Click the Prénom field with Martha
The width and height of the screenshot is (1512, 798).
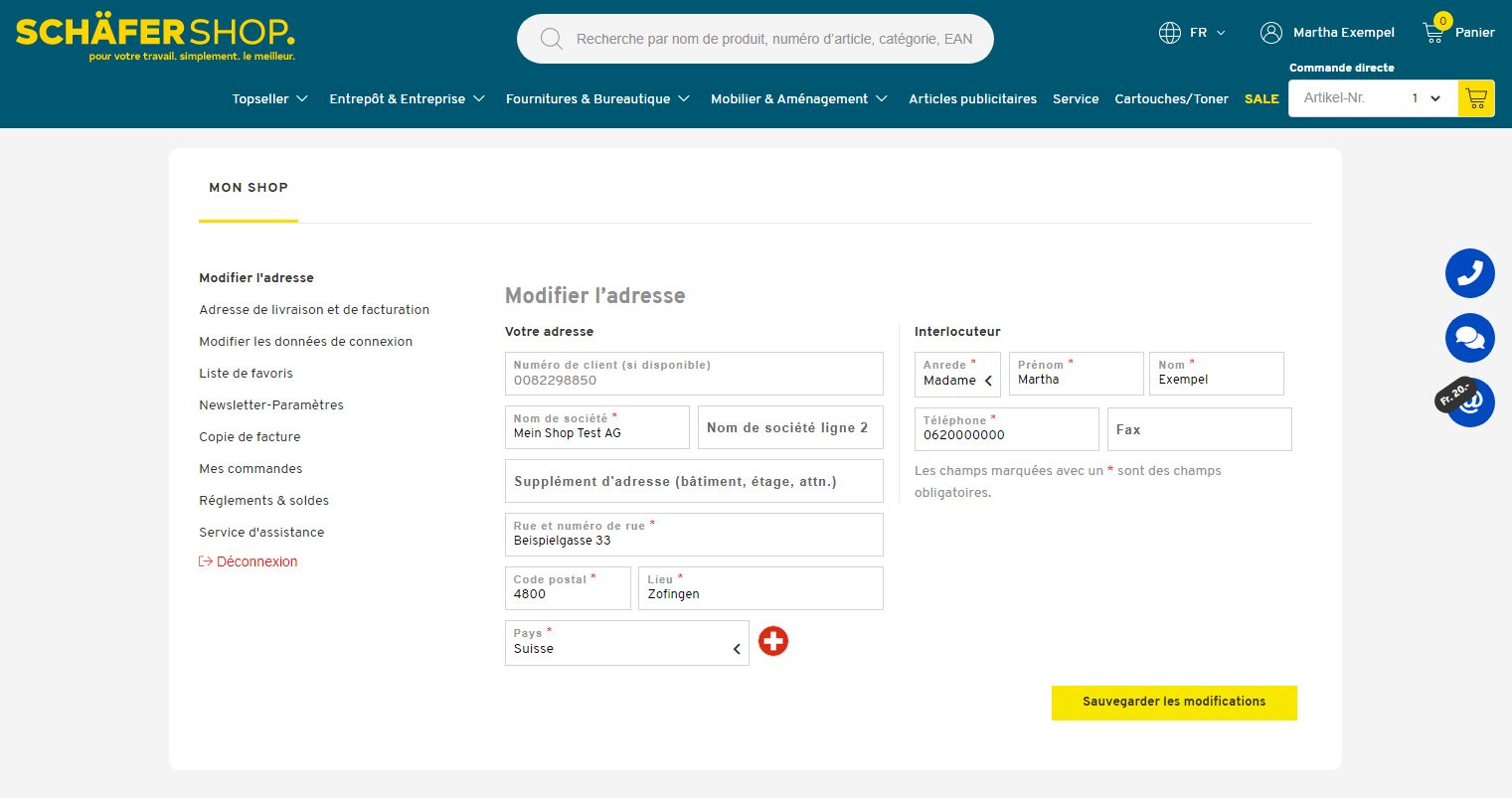point(1077,374)
